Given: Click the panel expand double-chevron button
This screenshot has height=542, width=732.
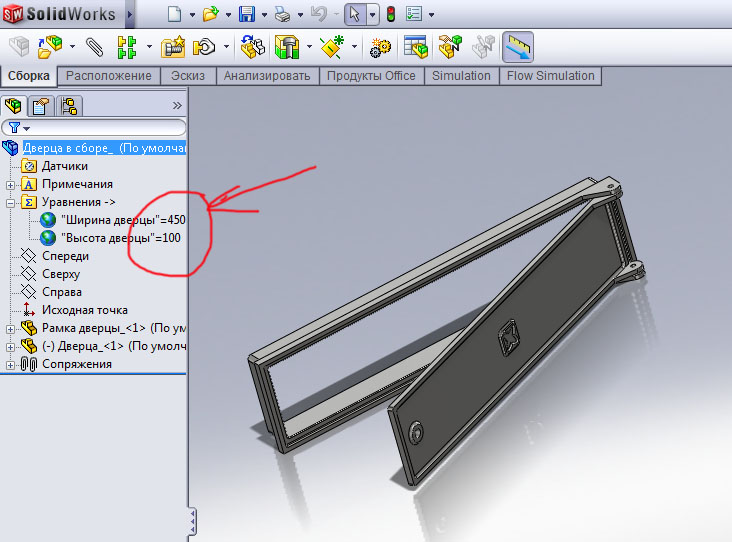Looking at the screenshot, I should pyautogui.click(x=177, y=105).
